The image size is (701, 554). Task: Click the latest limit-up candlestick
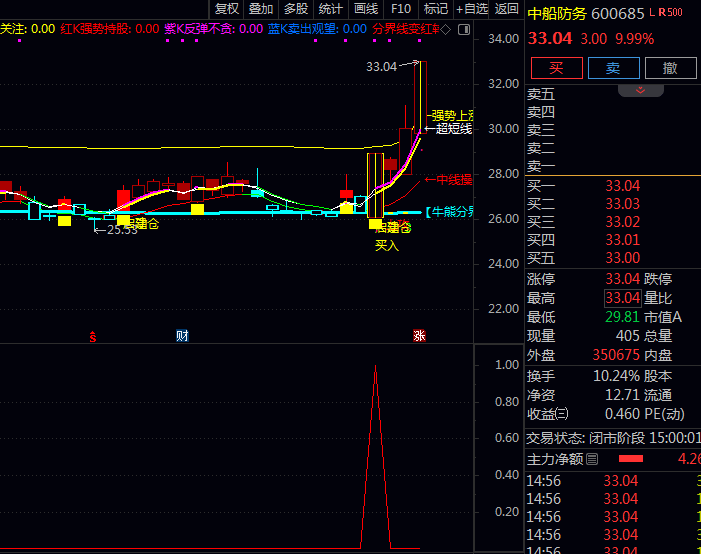[420, 97]
